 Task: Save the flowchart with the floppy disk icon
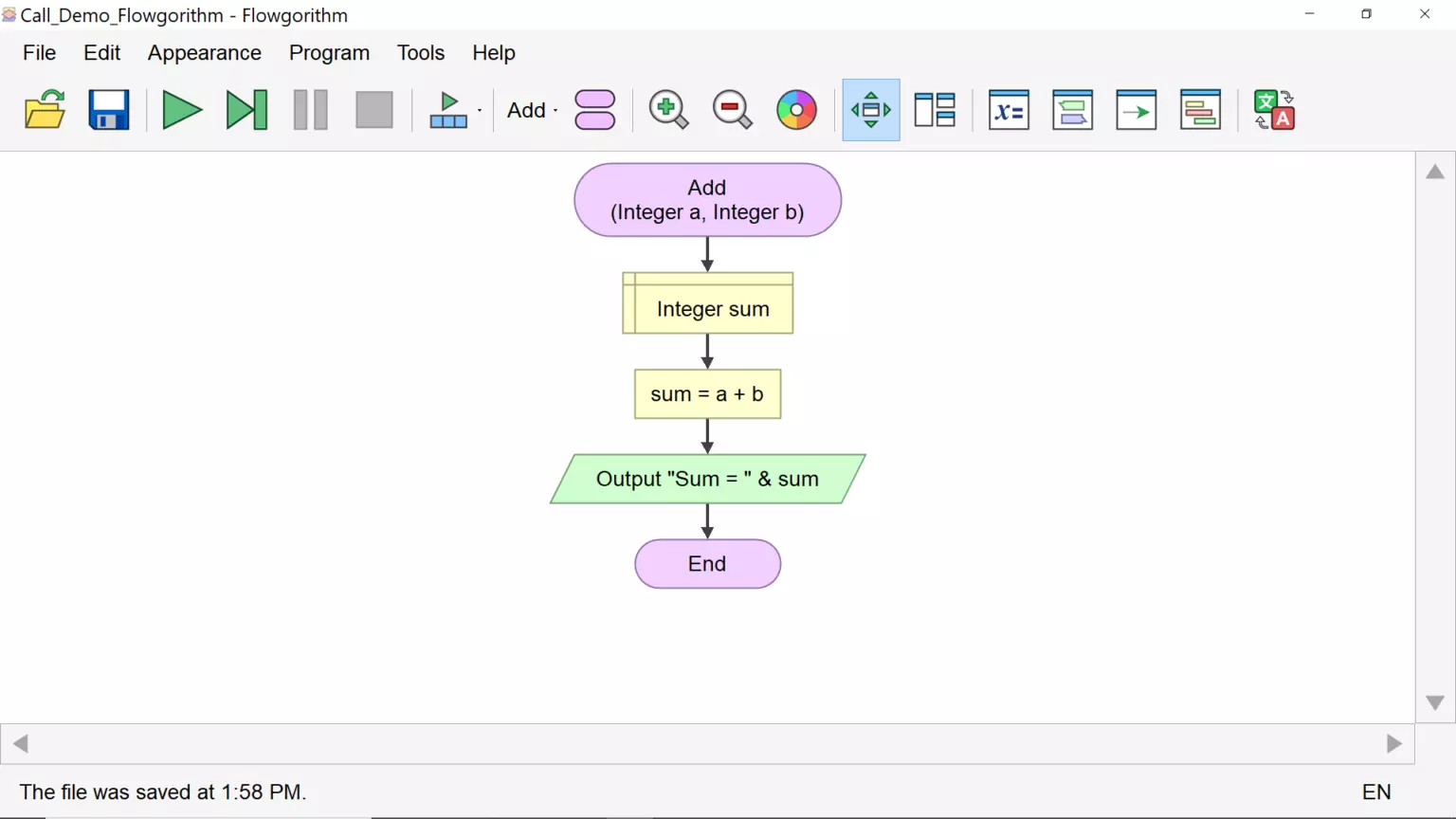pos(109,110)
